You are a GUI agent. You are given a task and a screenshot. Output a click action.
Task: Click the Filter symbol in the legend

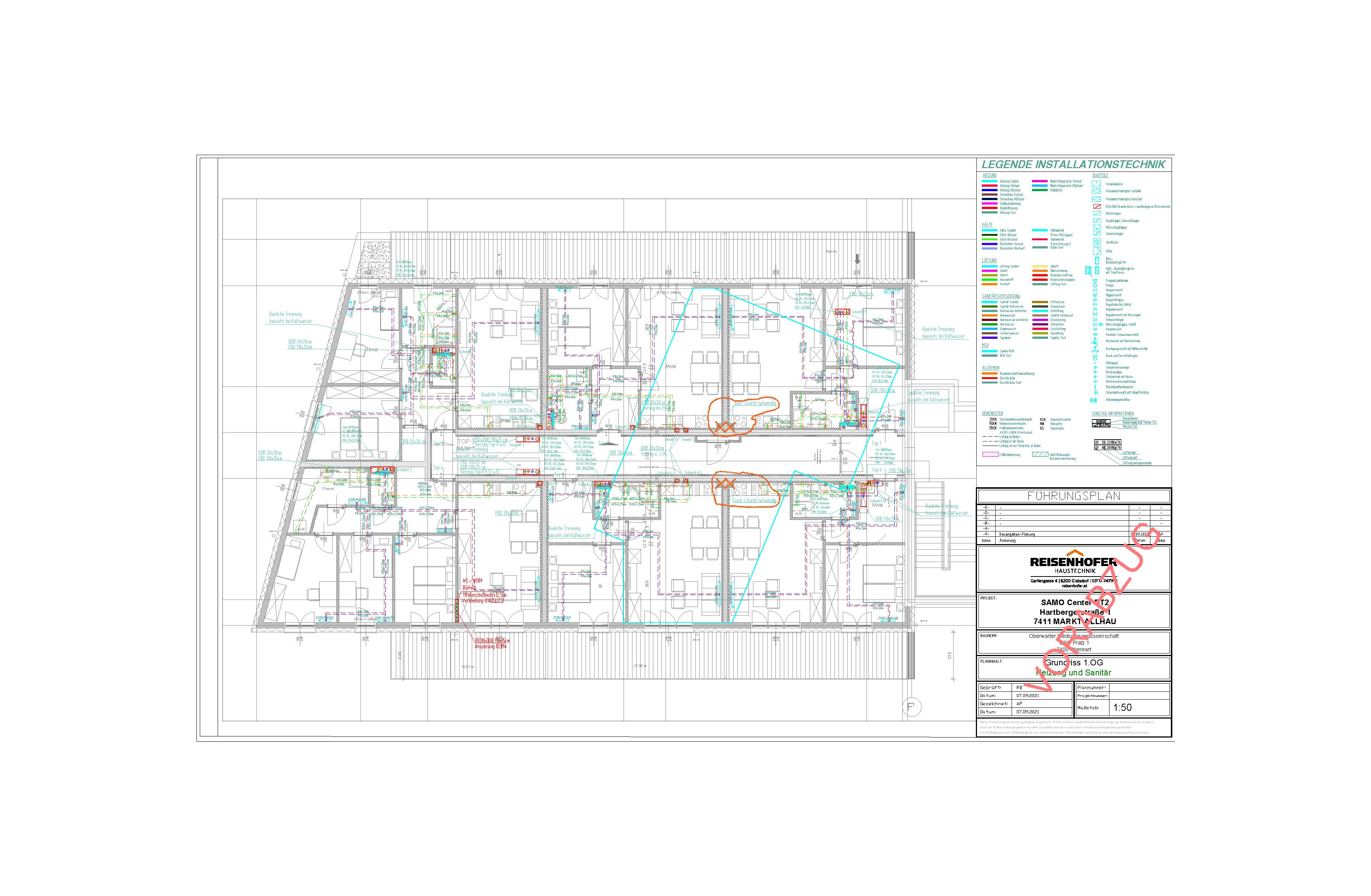click(x=1097, y=251)
